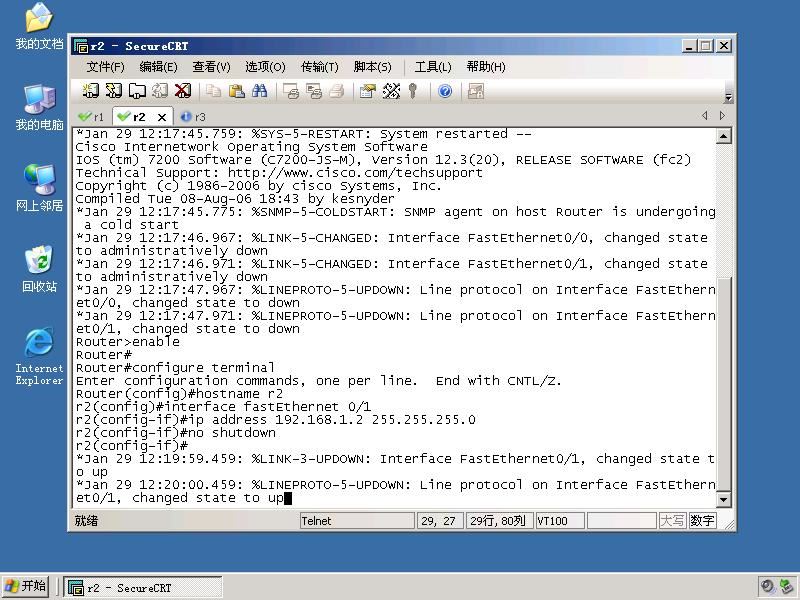Click the SecureCRT title bar window icon
This screenshot has width=800, height=600.
pyautogui.click(x=81, y=46)
